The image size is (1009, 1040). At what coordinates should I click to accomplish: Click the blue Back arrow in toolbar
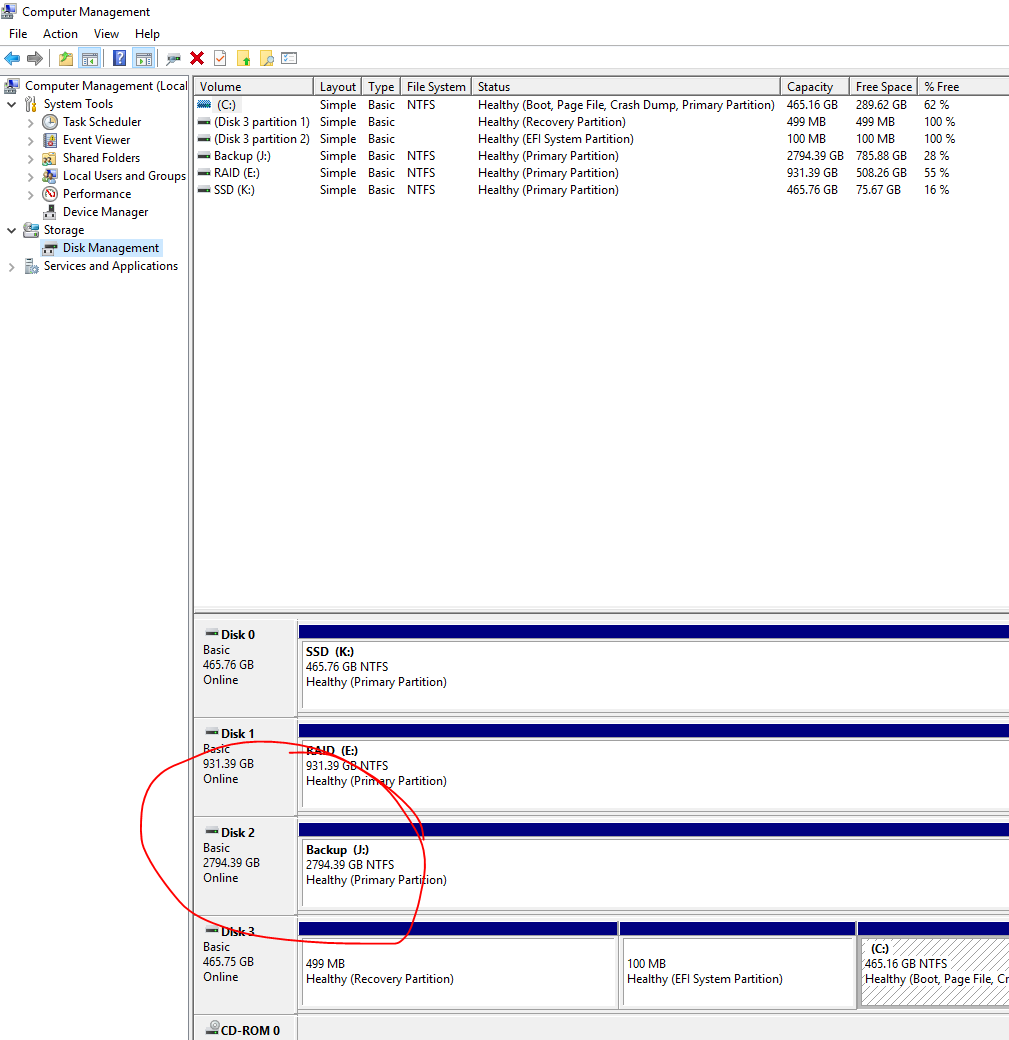(12, 59)
